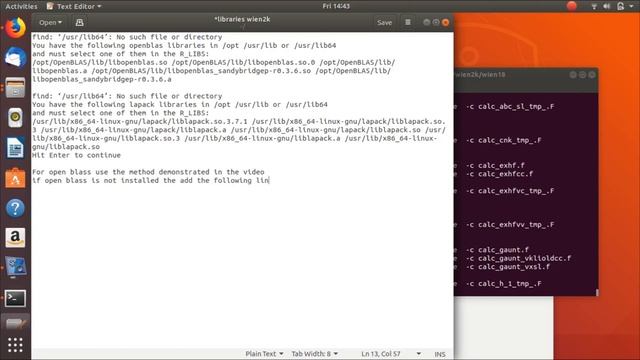Show all applications grid
The image size is (640, 360).
pyautogui.click(x=15, y=345)
